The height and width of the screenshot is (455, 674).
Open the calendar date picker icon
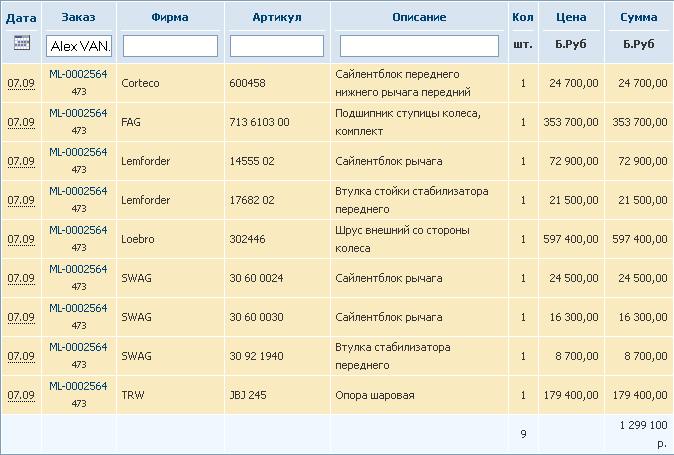tap(21, 43)
